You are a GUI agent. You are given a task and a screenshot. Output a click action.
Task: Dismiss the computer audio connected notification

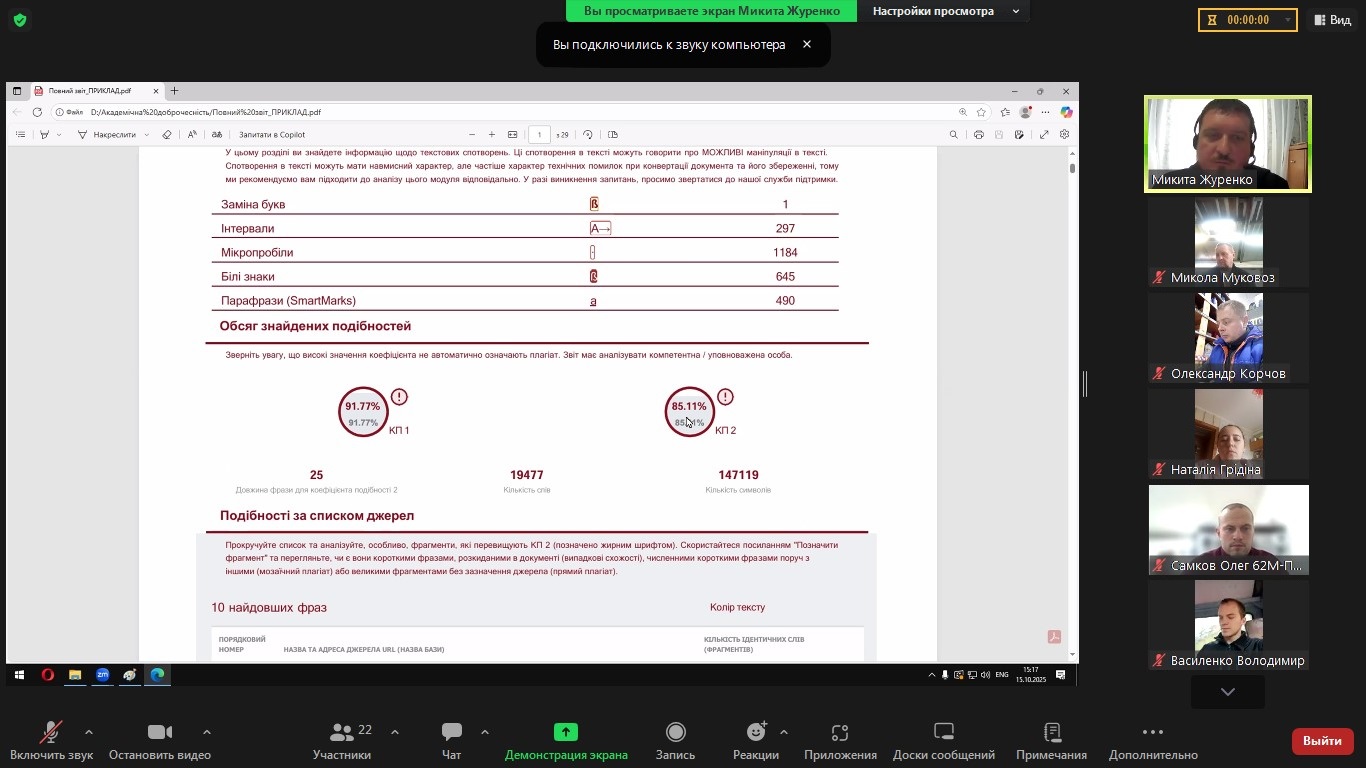[x=806, y=45]
